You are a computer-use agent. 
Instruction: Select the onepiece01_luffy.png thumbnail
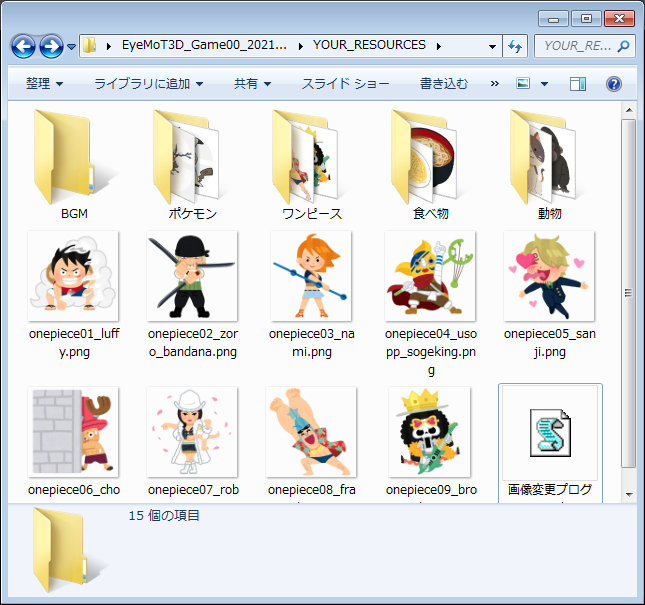[x=73, y=276]
